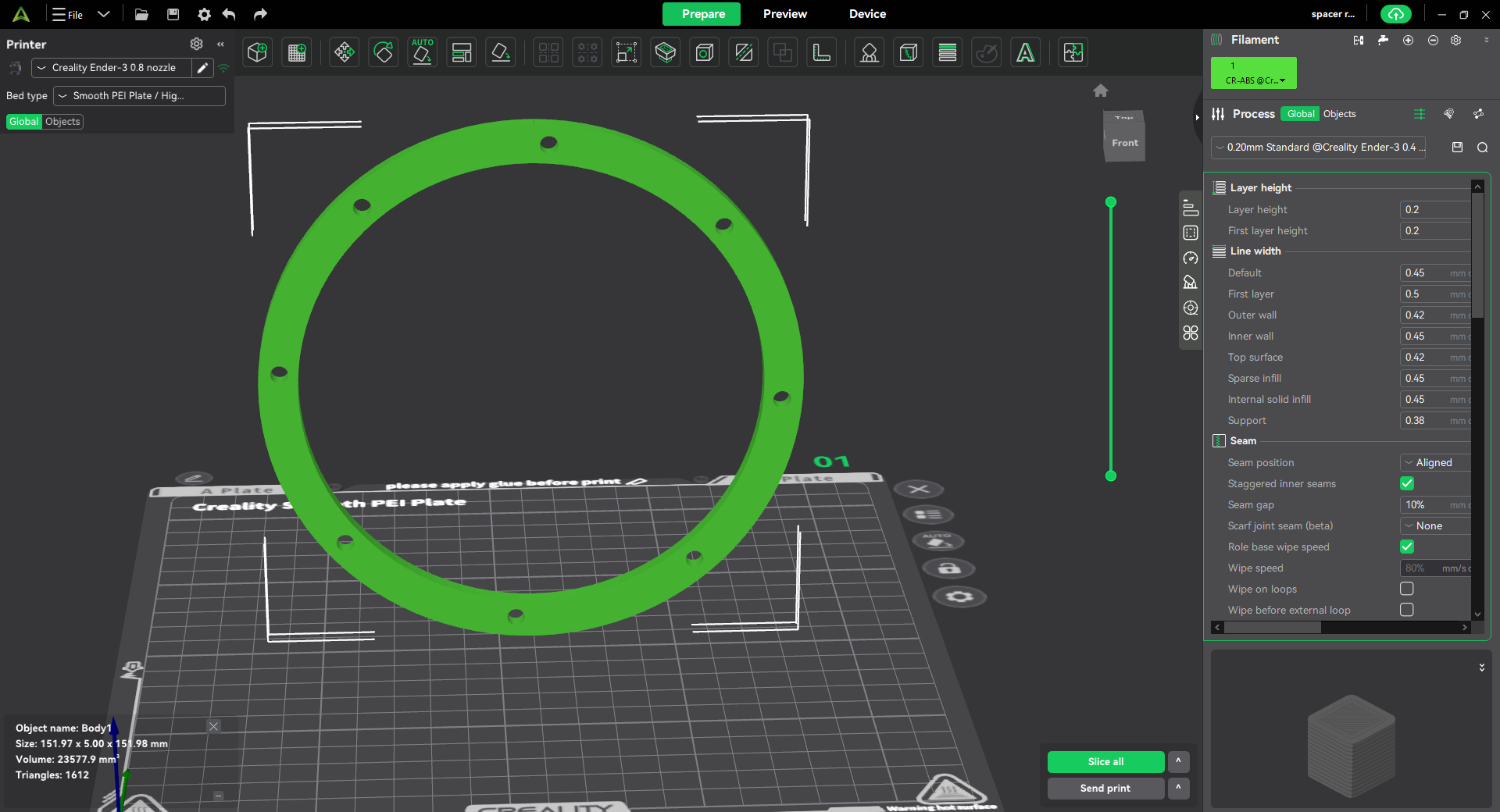Click the cloud upload icon

[1396, 14]
